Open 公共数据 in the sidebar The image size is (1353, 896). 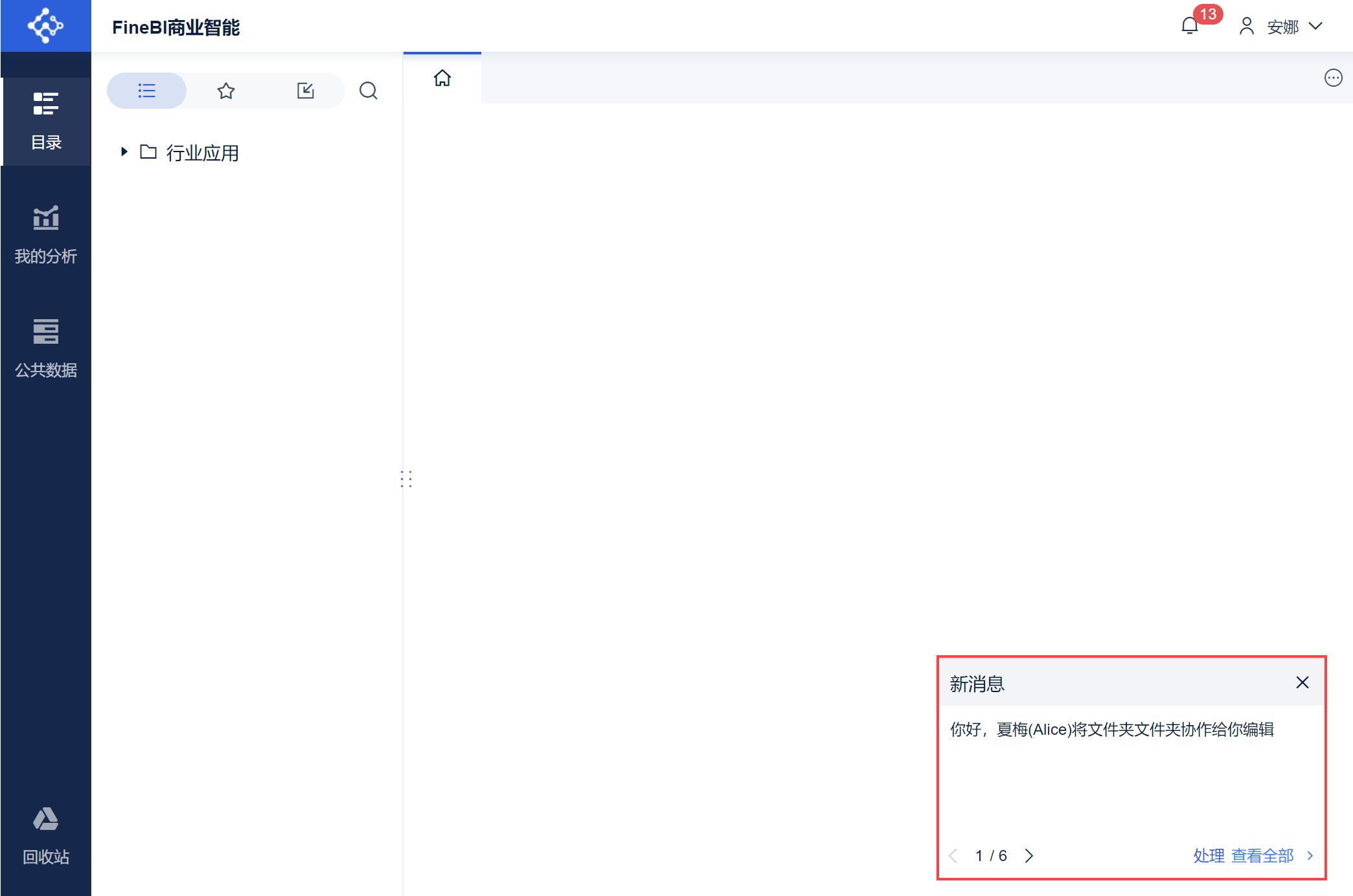click(x=46, y=348)
